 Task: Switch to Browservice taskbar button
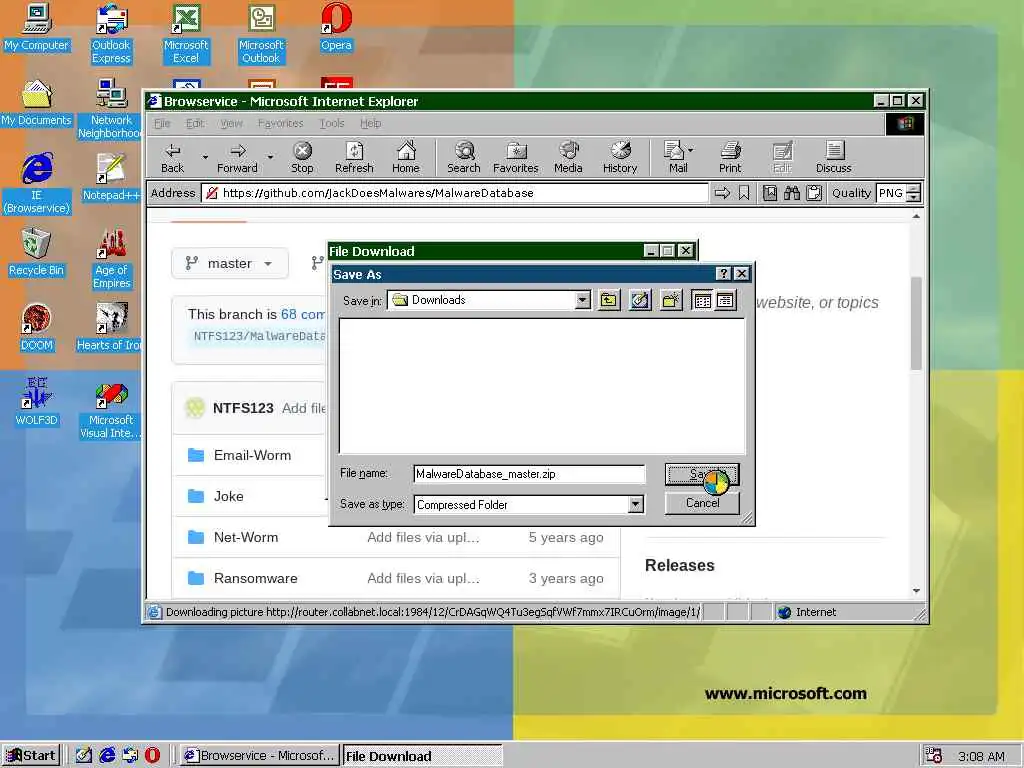(x=260, y=756)
